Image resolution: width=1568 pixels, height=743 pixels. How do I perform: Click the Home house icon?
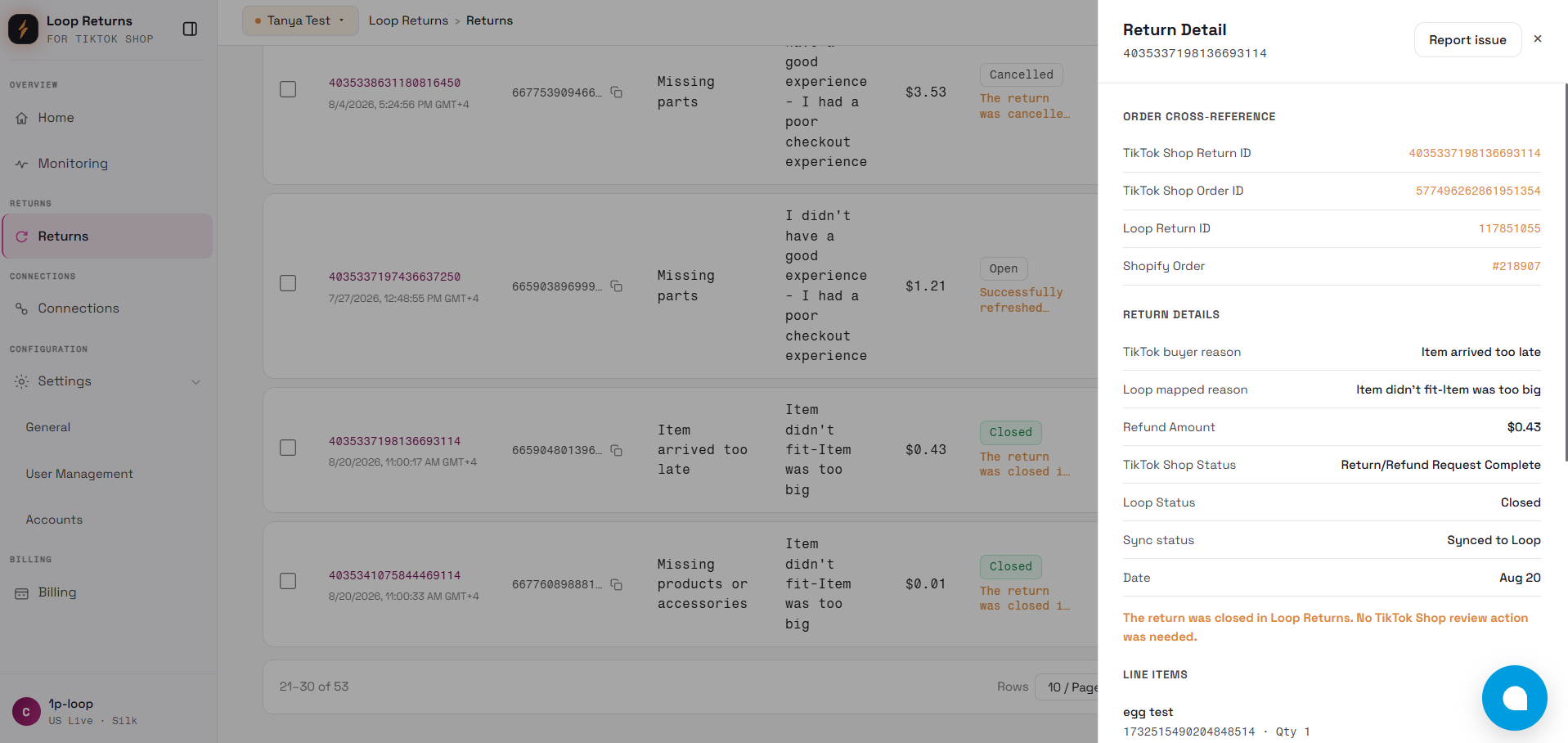coord(22,118)
